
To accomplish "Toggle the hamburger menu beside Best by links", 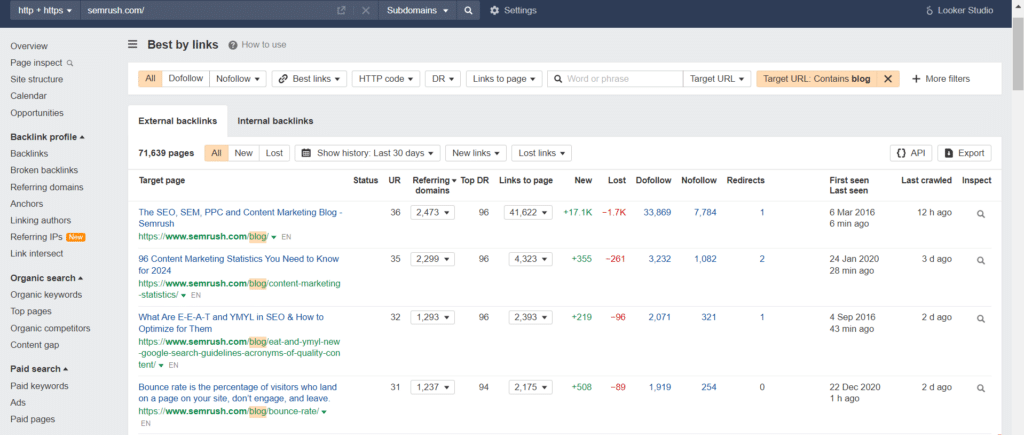I will point(133,44).
